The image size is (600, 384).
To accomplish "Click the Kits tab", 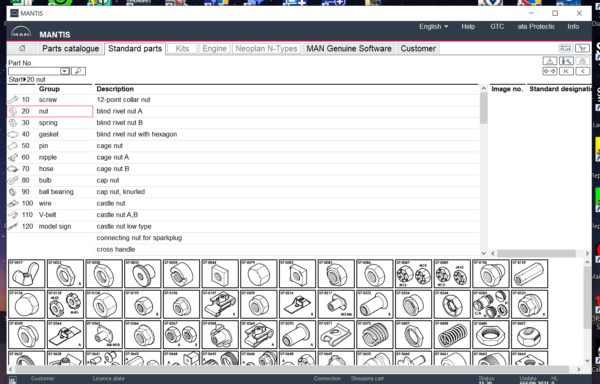I will click(x=182, y=49).
